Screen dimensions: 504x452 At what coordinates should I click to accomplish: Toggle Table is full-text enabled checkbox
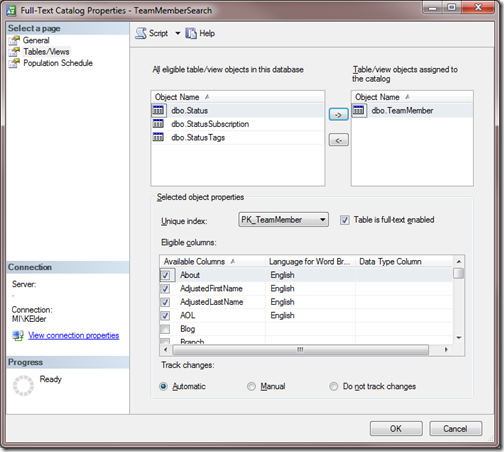[x=345, y=220]
